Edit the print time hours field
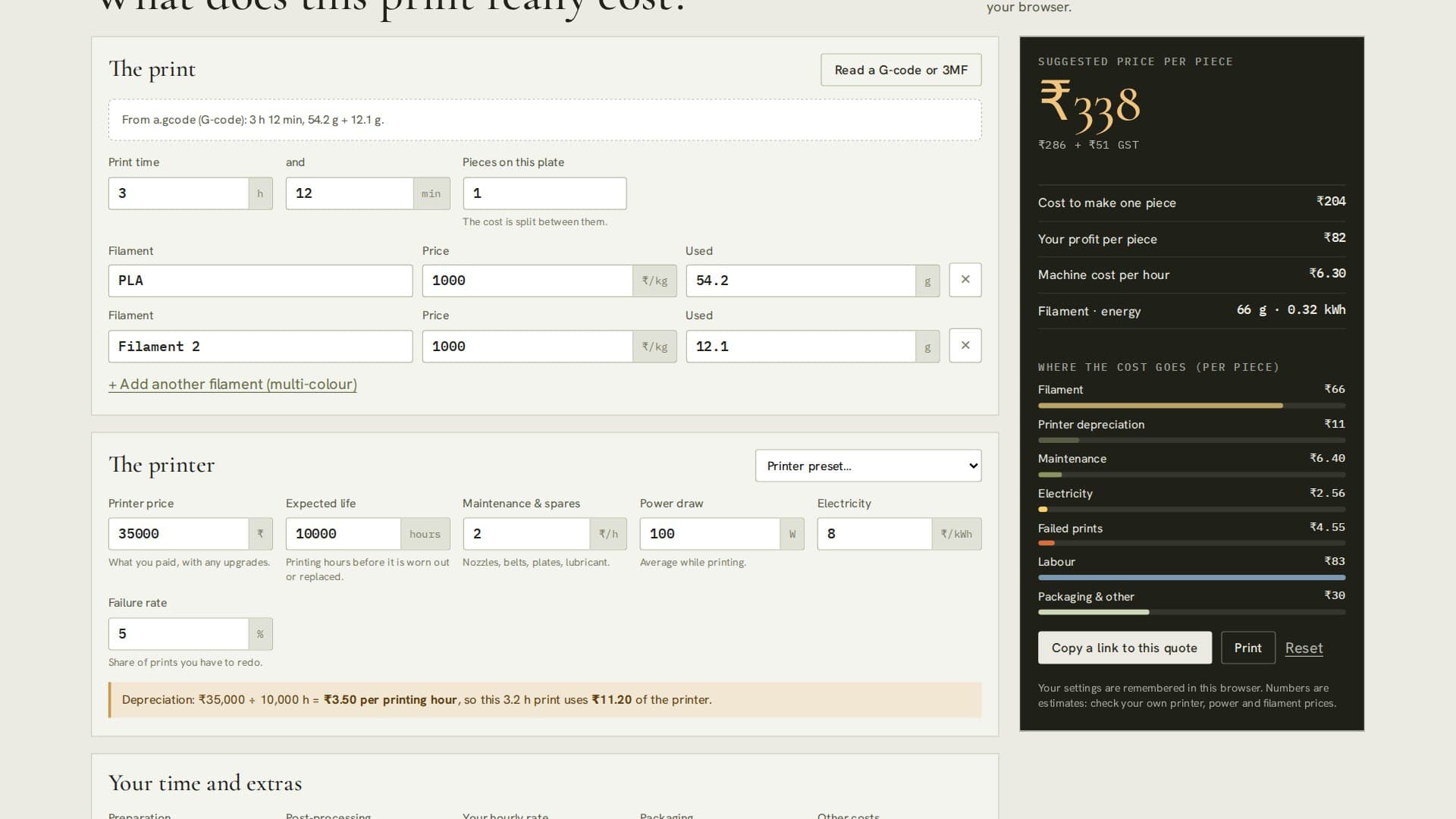The image size is (1456, 819). 178,193
